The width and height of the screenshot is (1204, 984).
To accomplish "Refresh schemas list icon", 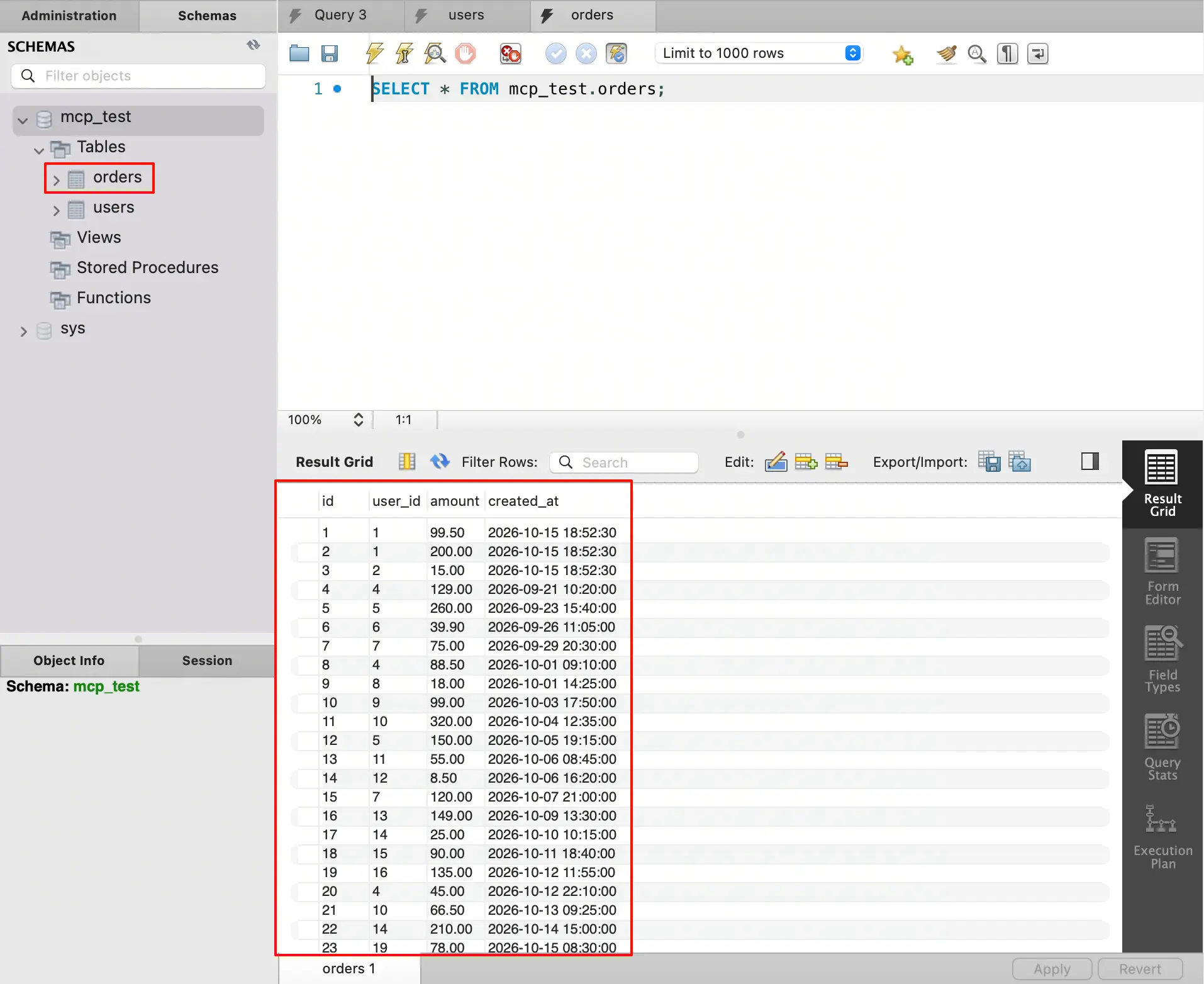I will pos(253,45).
